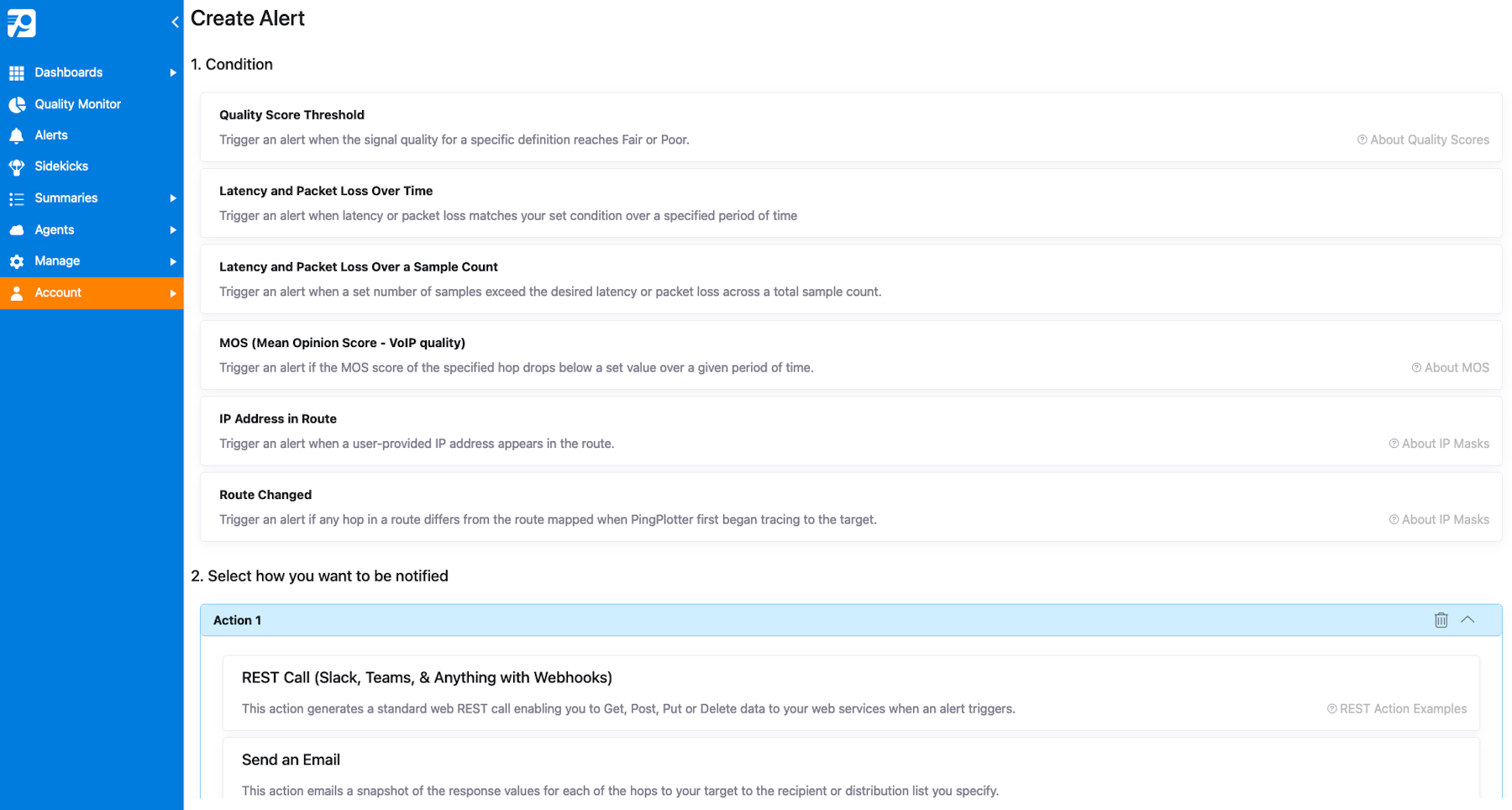This screenshot has width=1512, height=810.
Task: Delete Action 1 with the trash icon
Action: [x=1441, y=620]
